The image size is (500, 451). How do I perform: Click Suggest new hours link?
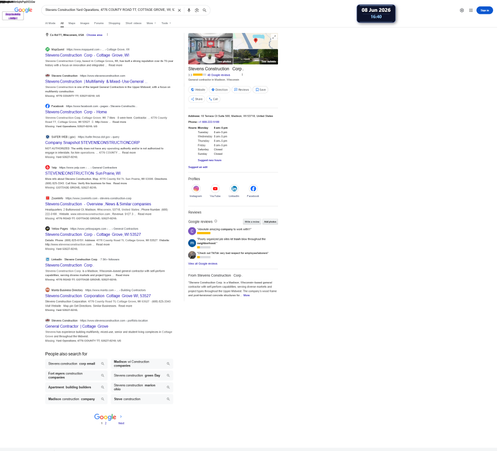(x=209, y=160)
